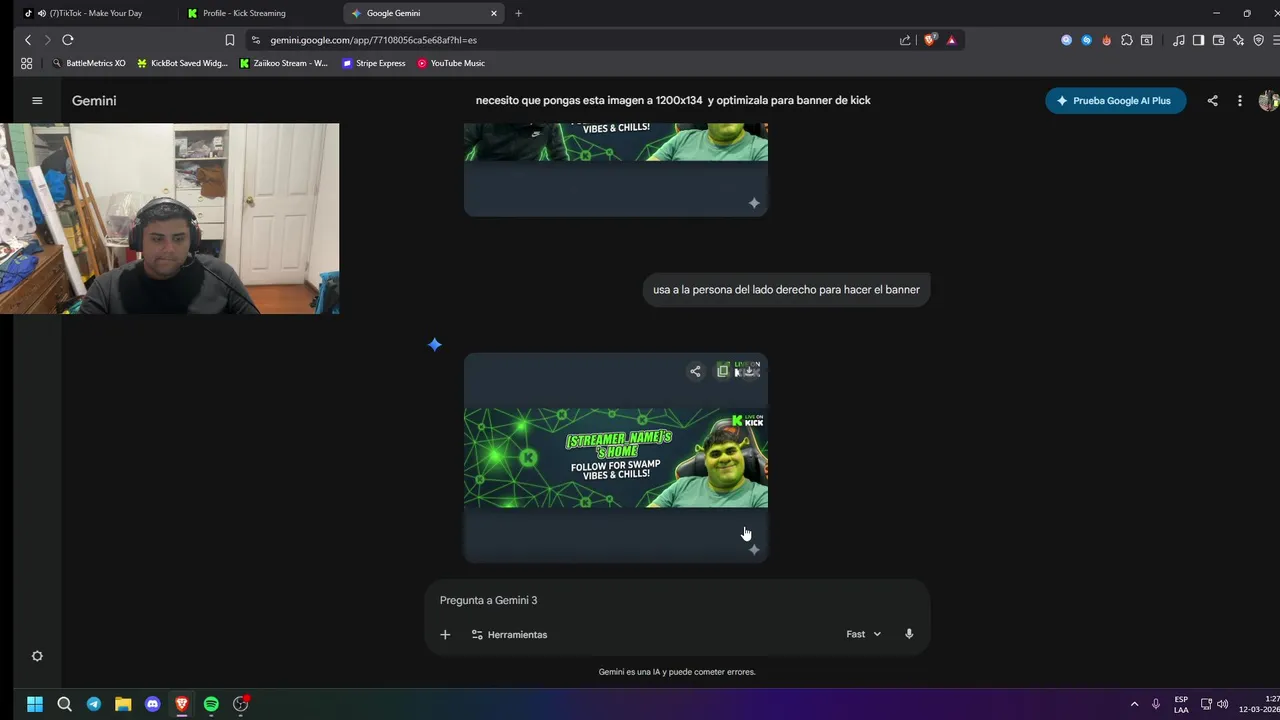Click the plus attach files icon
Image resolution: width=1280 pixels, height=720 pixels.
click(445, 634)
